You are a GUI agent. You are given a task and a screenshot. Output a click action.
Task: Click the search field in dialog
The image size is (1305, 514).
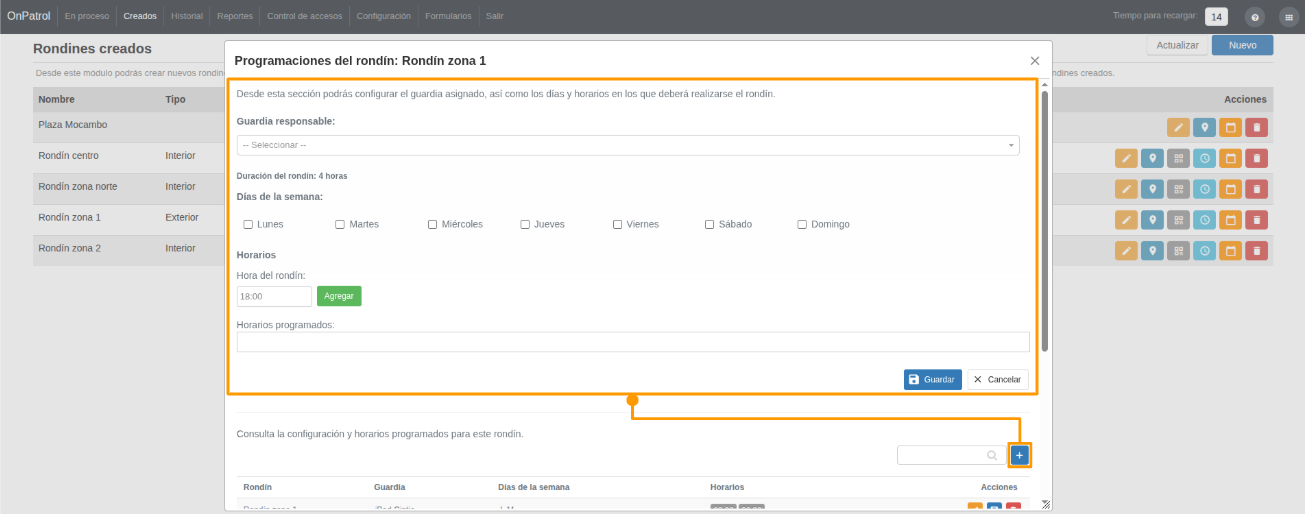tap(951, 455)
